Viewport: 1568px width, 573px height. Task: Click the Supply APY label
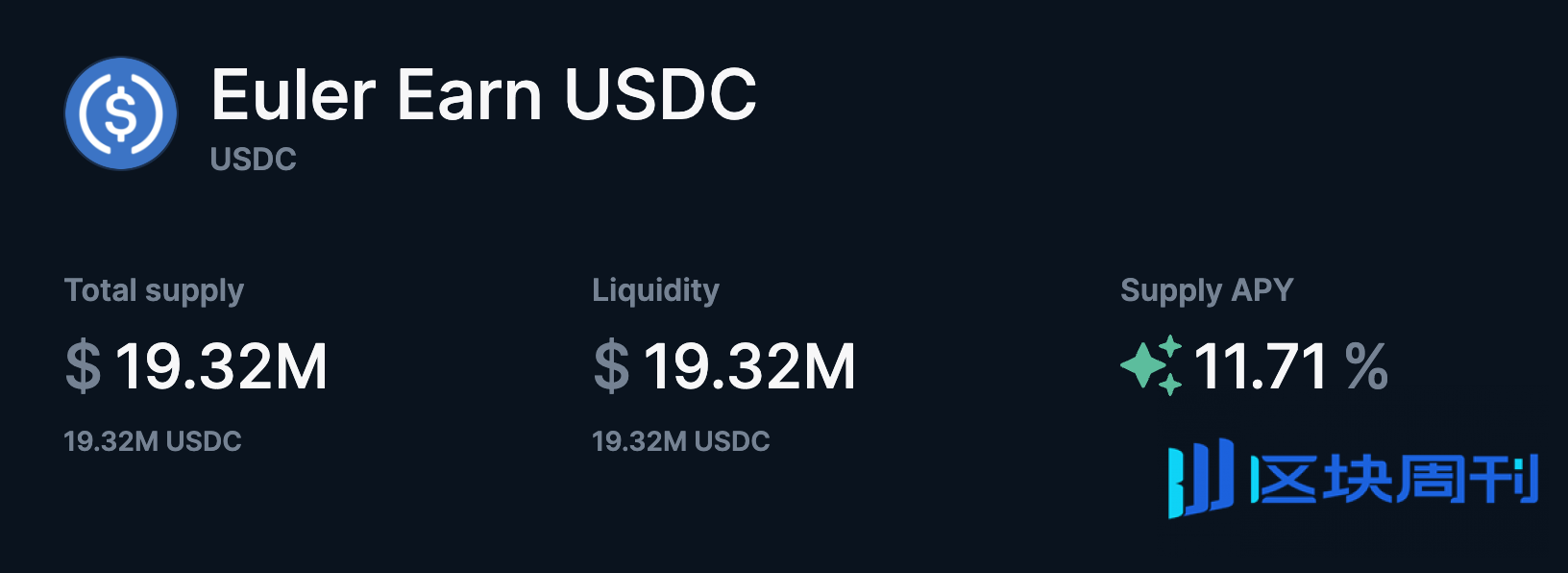tap(1207, 288)
